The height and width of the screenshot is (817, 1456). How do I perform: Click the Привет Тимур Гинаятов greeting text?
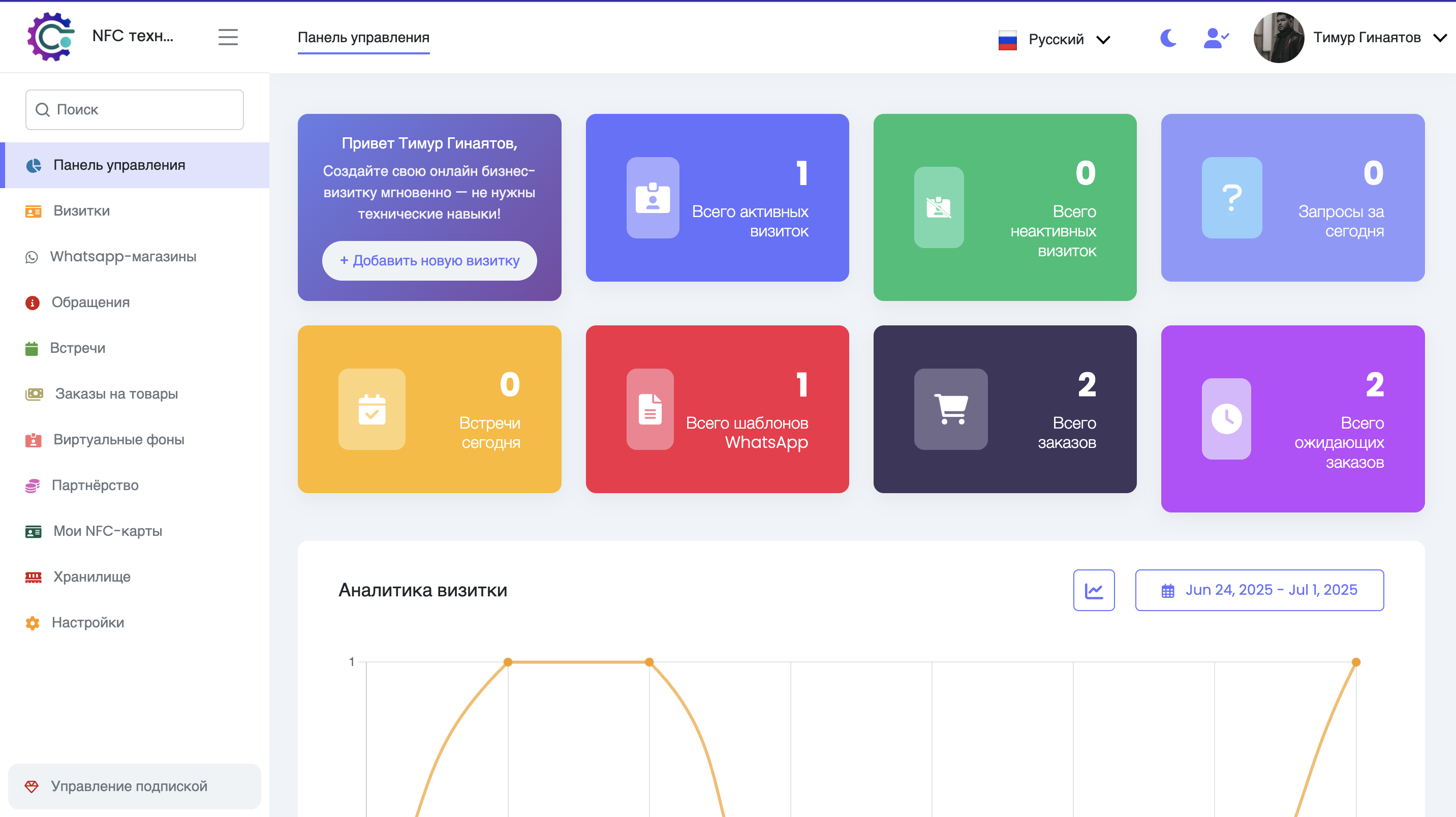coord(429,143)
